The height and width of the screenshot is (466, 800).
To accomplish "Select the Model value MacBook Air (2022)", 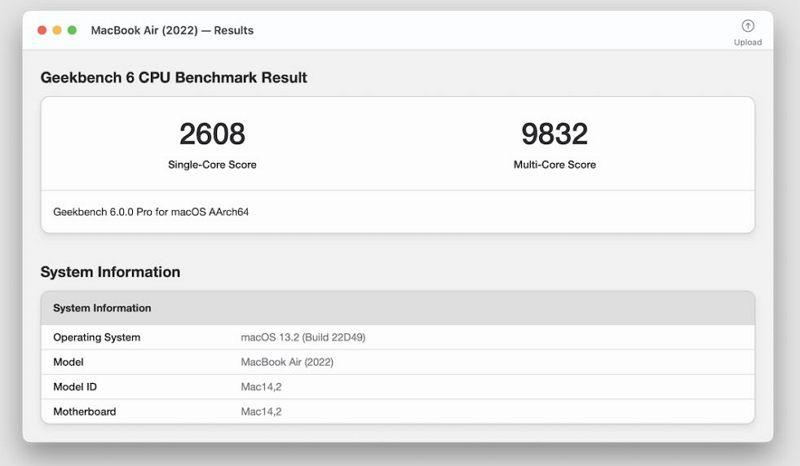I will [287, 362].
